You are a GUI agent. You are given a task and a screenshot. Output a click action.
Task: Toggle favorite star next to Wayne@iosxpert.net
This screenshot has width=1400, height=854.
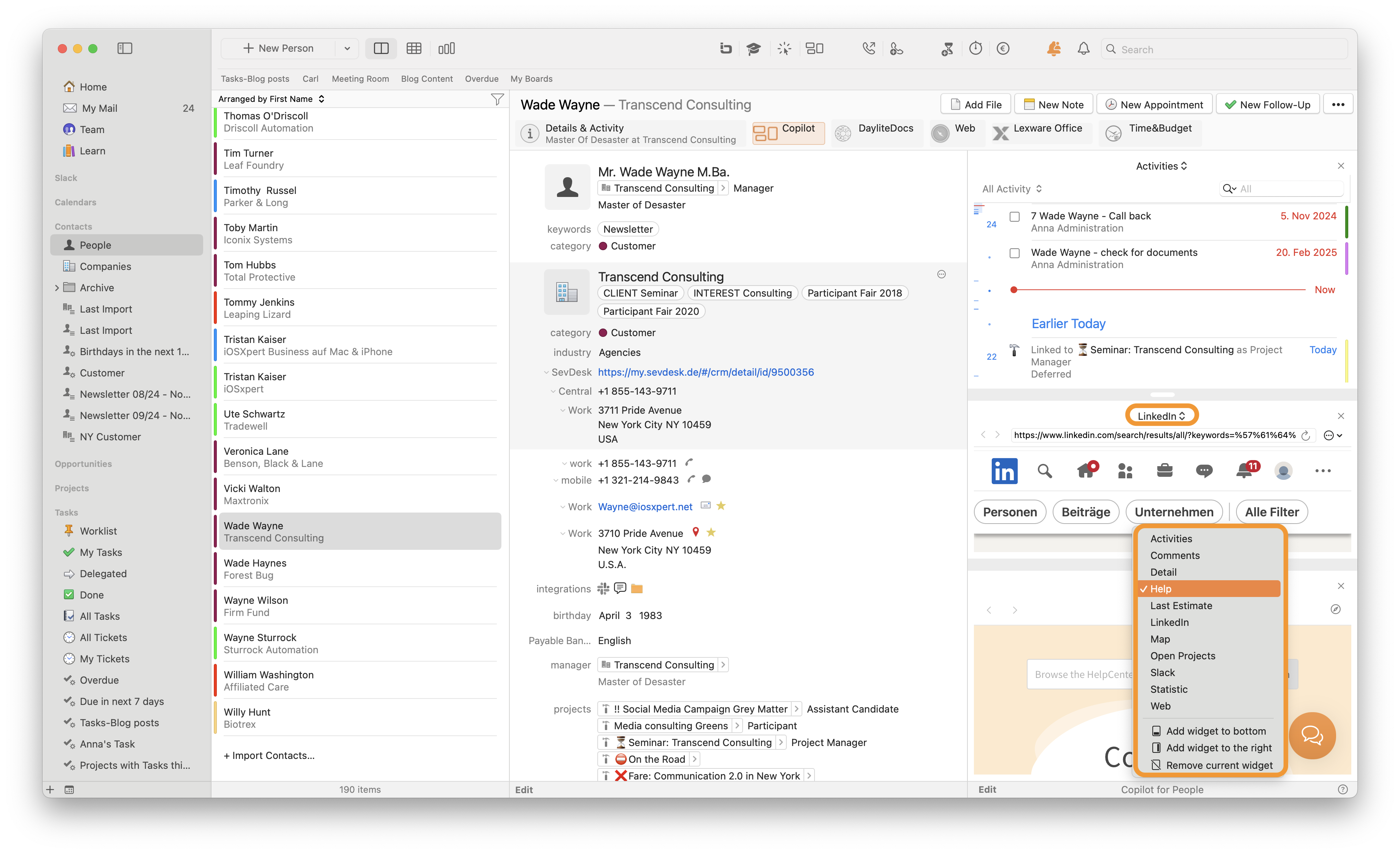(x=721, y=505)
